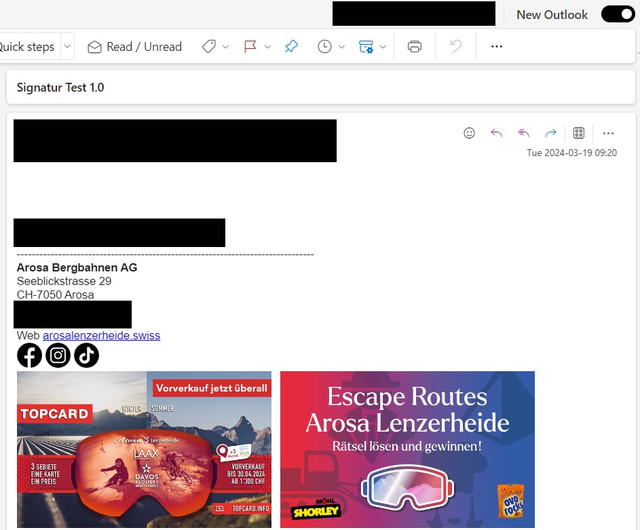The width and height of the screenshot is (640, 530).
Task: Open arosalenzerheide.swiss web link
Action: (101, 336)
